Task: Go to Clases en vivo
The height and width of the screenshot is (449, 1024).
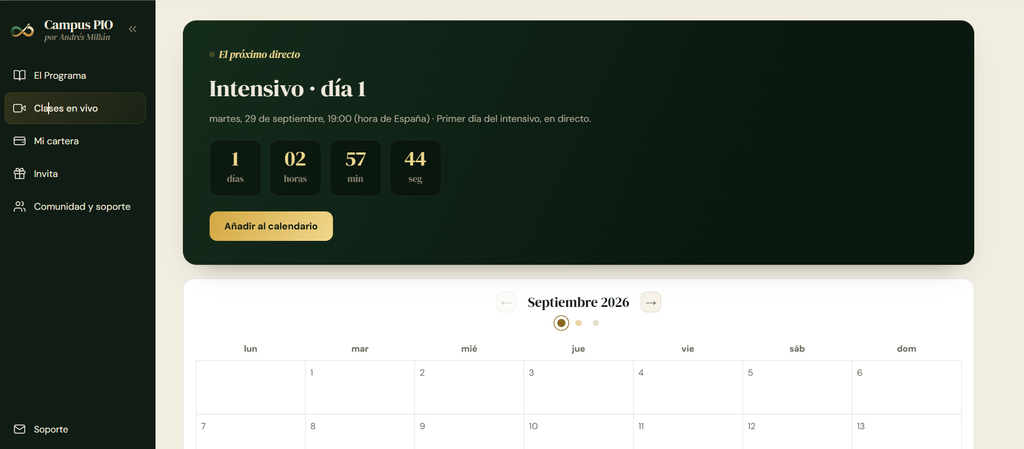Action: [75, 108]
